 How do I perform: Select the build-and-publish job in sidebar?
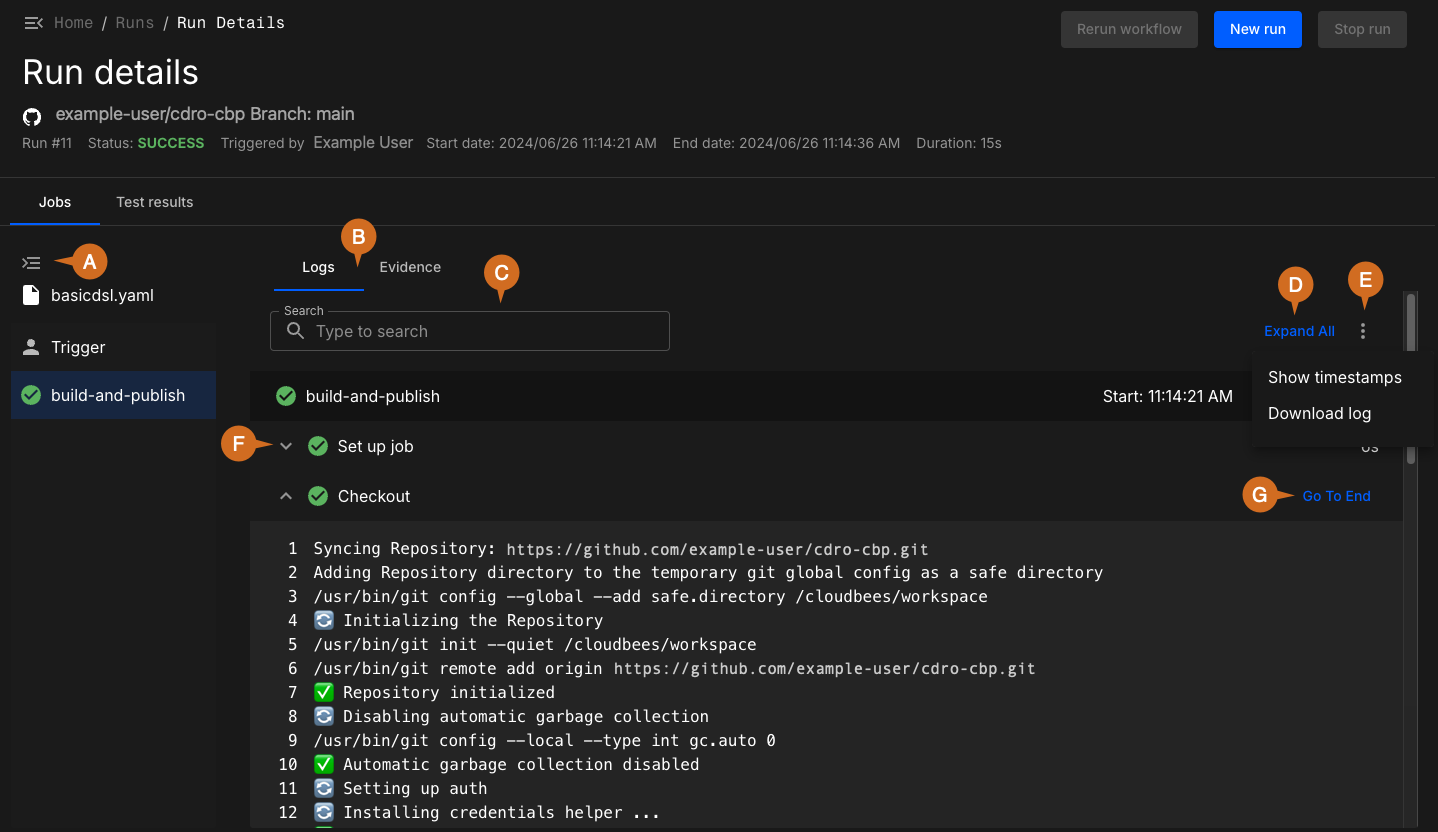(117, 395)
